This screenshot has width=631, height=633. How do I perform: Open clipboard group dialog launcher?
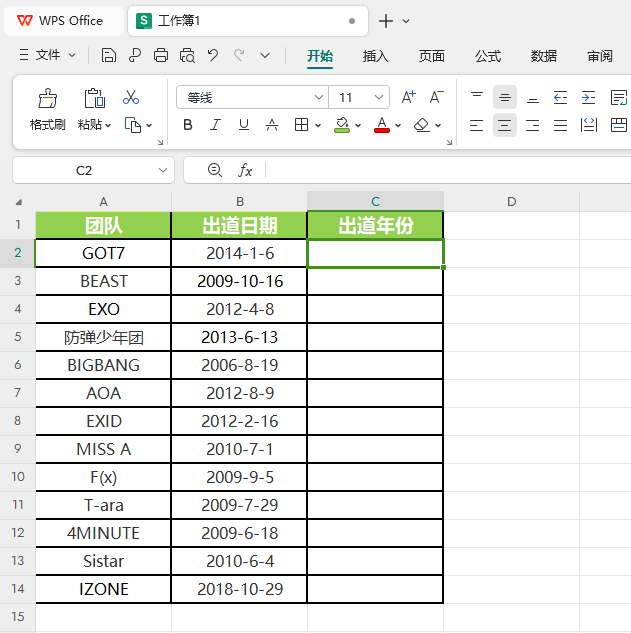pos(160,142)
